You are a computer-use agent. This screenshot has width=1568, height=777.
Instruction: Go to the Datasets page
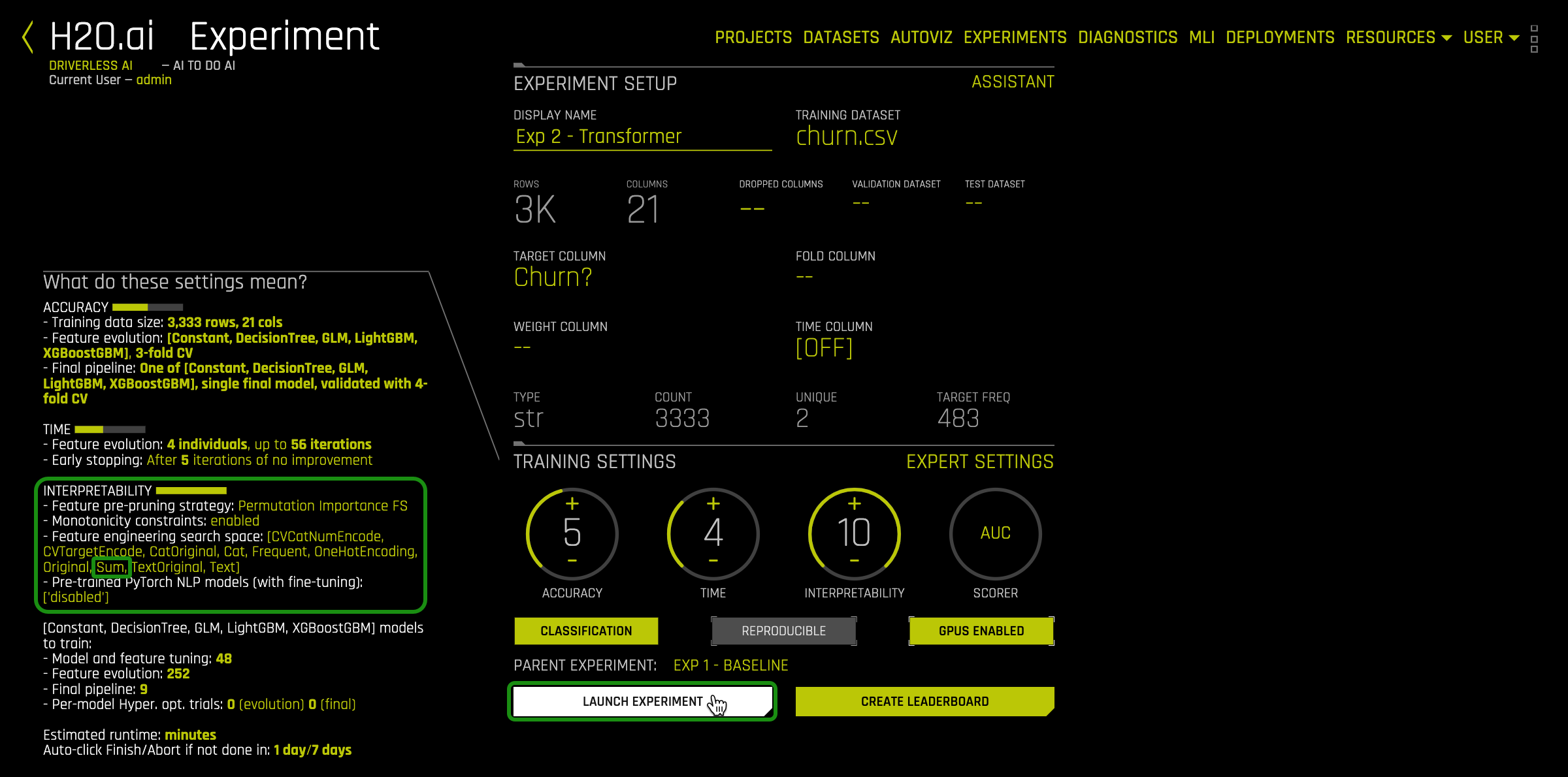(841, 37)
